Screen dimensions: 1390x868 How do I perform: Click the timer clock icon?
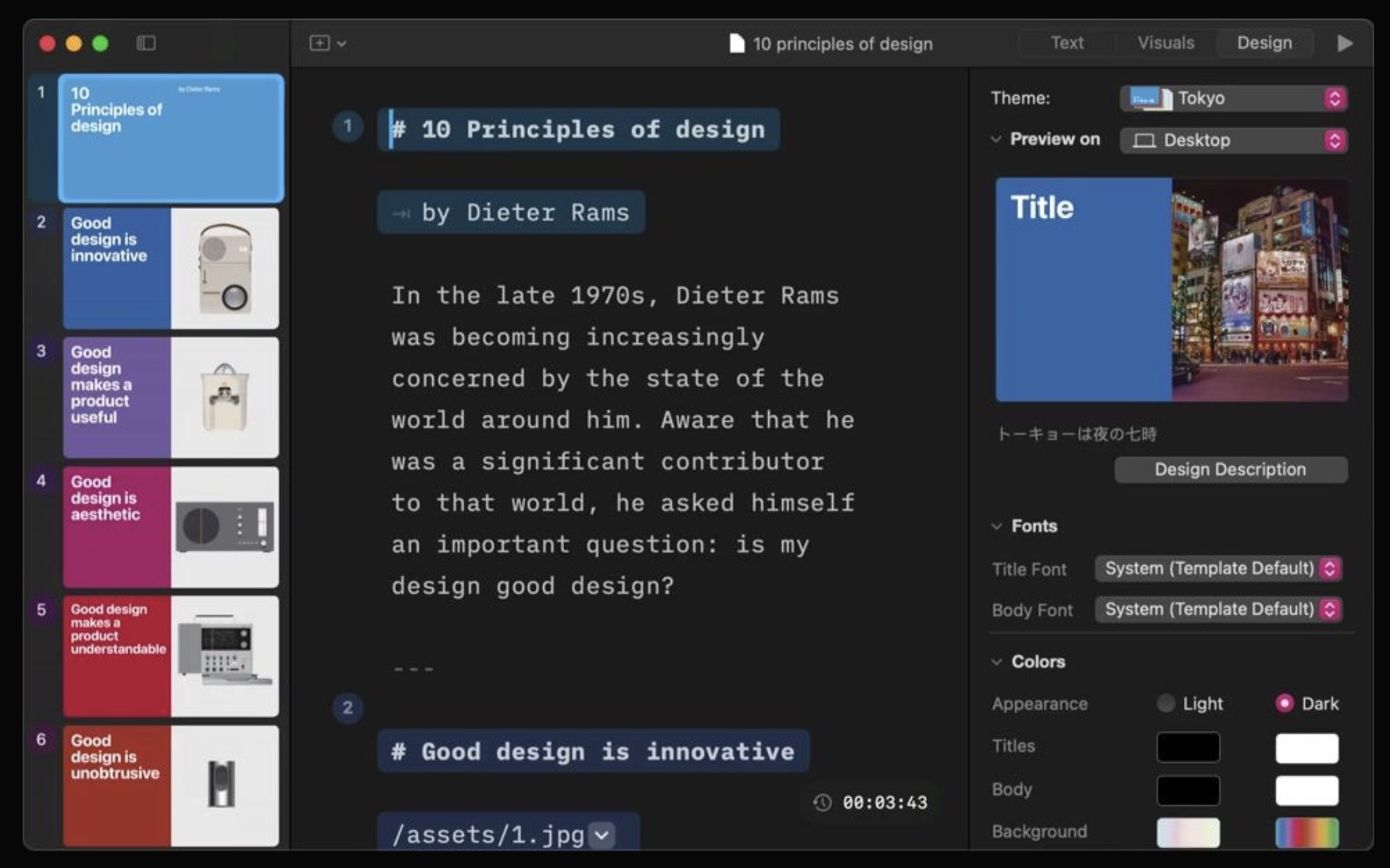click(823, 802)
